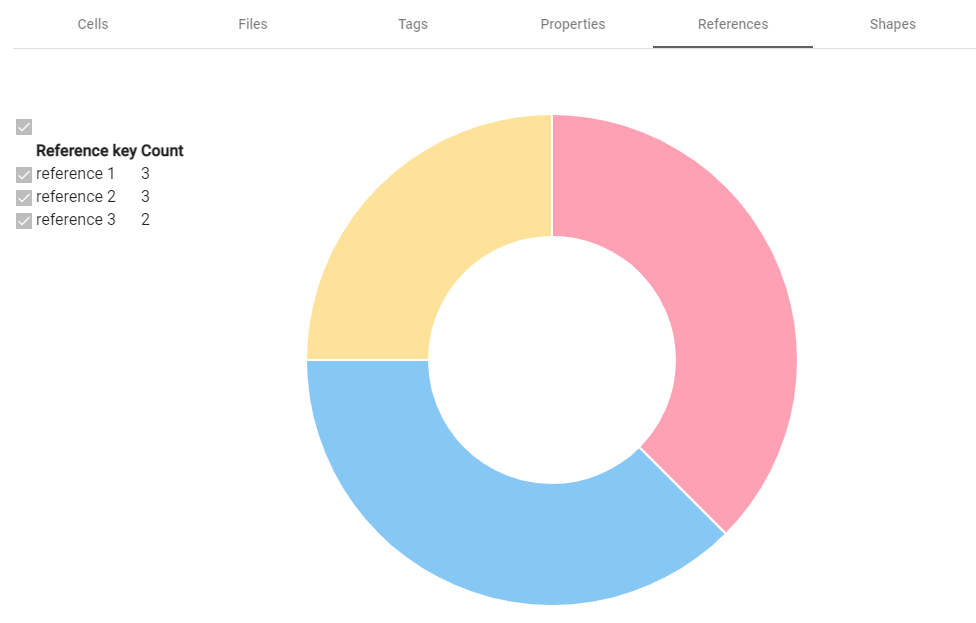Switch to the Cells tab
The height and width of the screenshot is (623, 976).
(x=92, y=24)
